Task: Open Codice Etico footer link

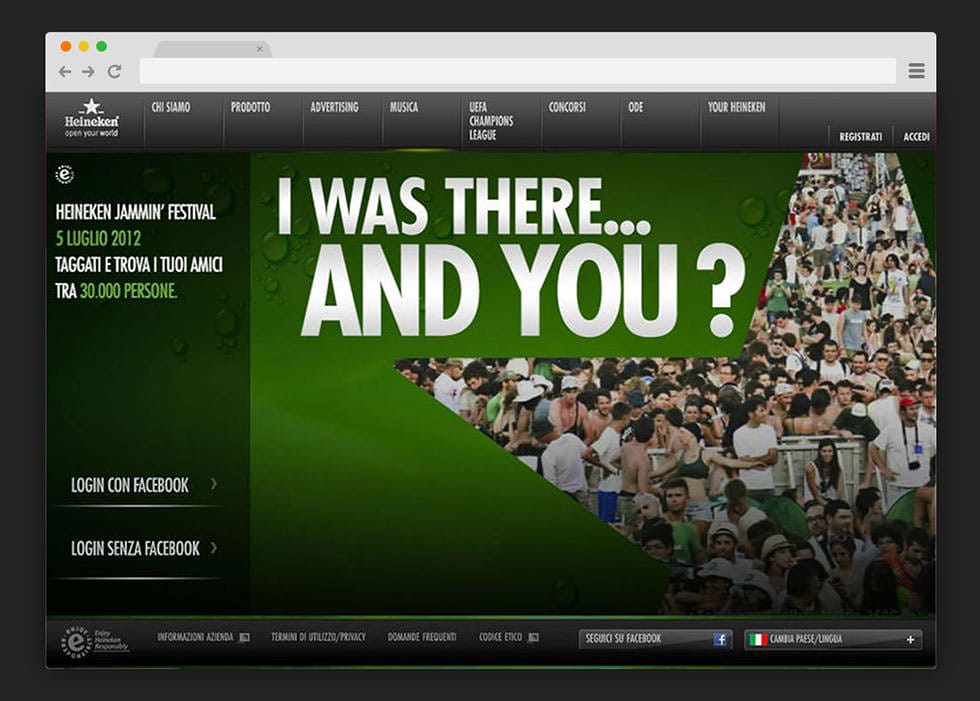Action: [500, 637]
